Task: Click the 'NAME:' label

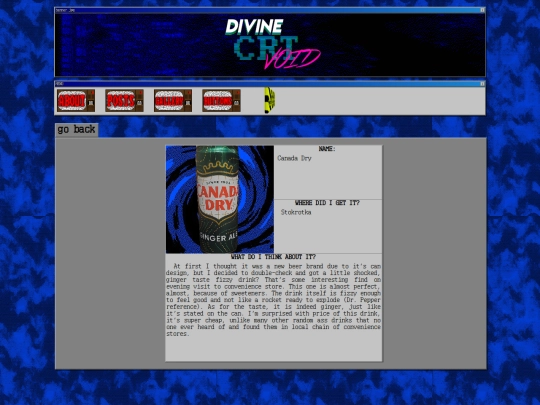Action: point(327,149)
